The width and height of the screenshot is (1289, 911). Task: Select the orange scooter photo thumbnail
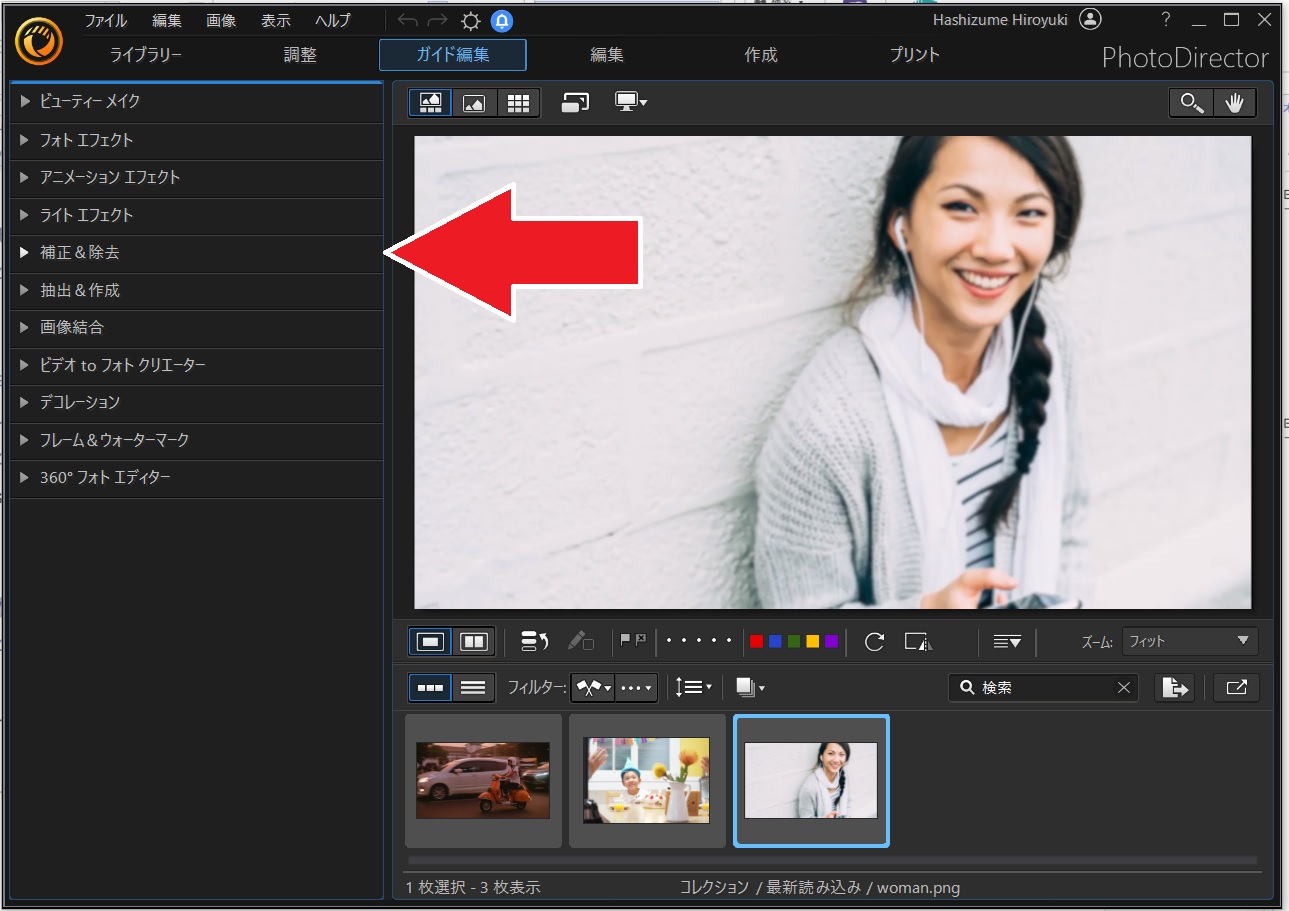point(483,780)
